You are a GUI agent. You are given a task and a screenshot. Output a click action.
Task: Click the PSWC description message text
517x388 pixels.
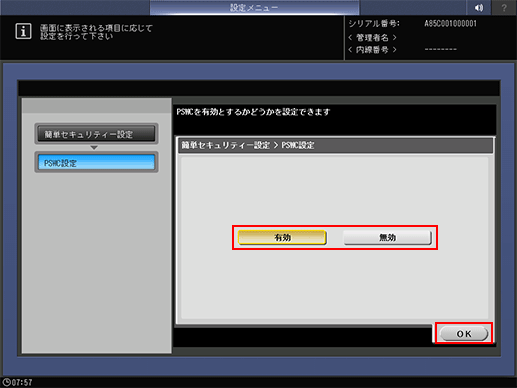tap(253, 112)
